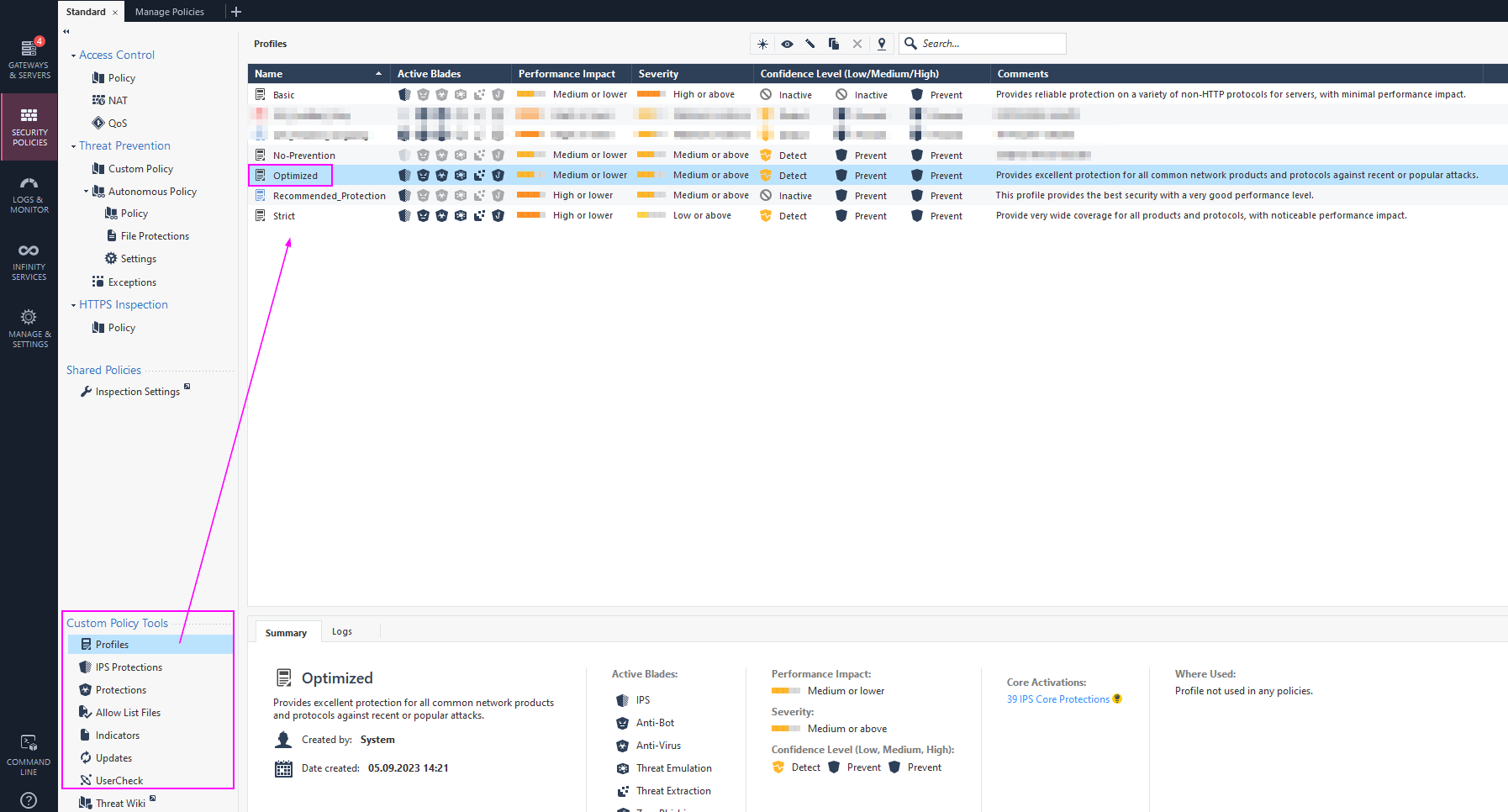1508x812 pixels.
Task: Open new tab with plus icon
Action: click(236, 12)
